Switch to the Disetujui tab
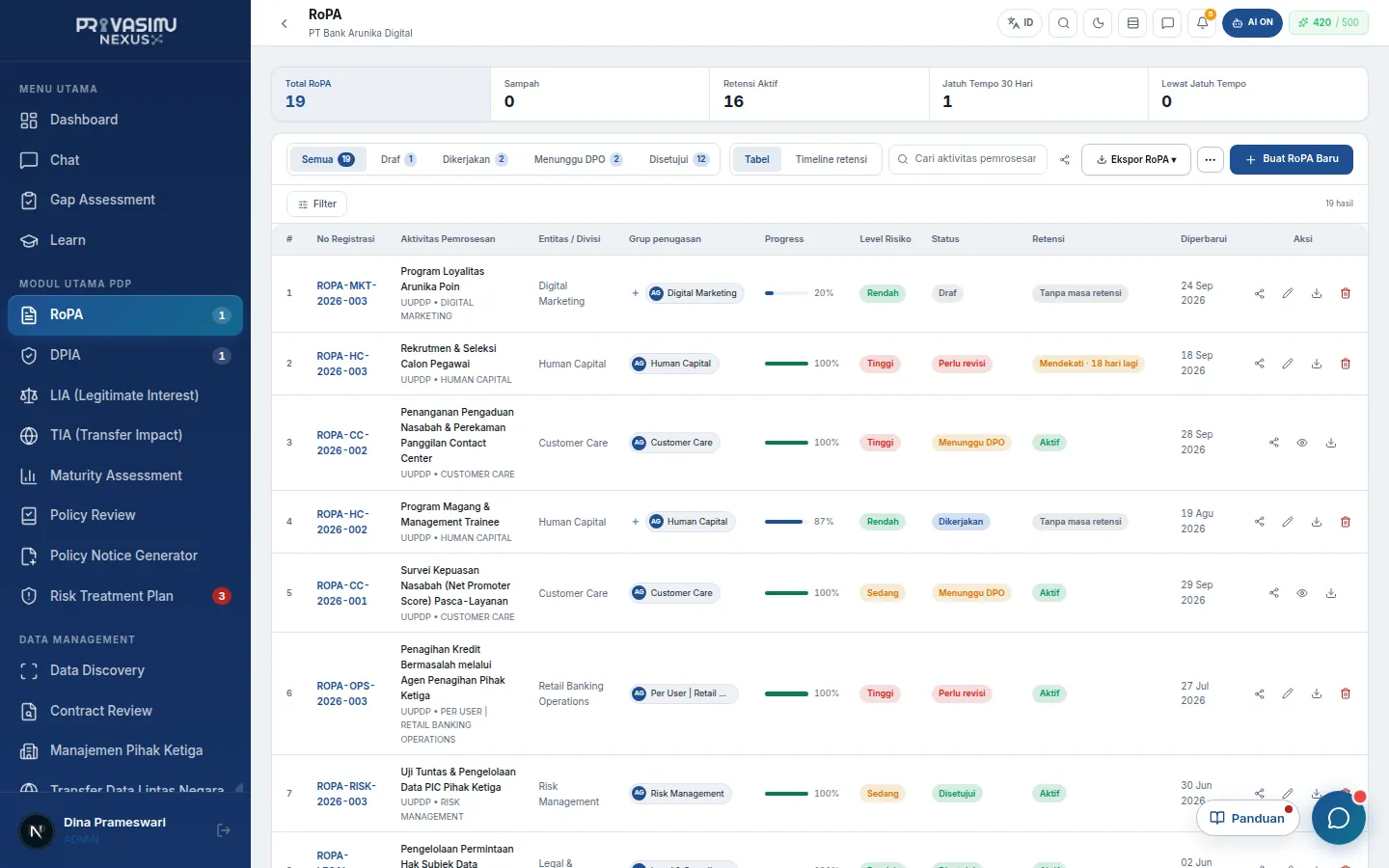 (679, 160)
